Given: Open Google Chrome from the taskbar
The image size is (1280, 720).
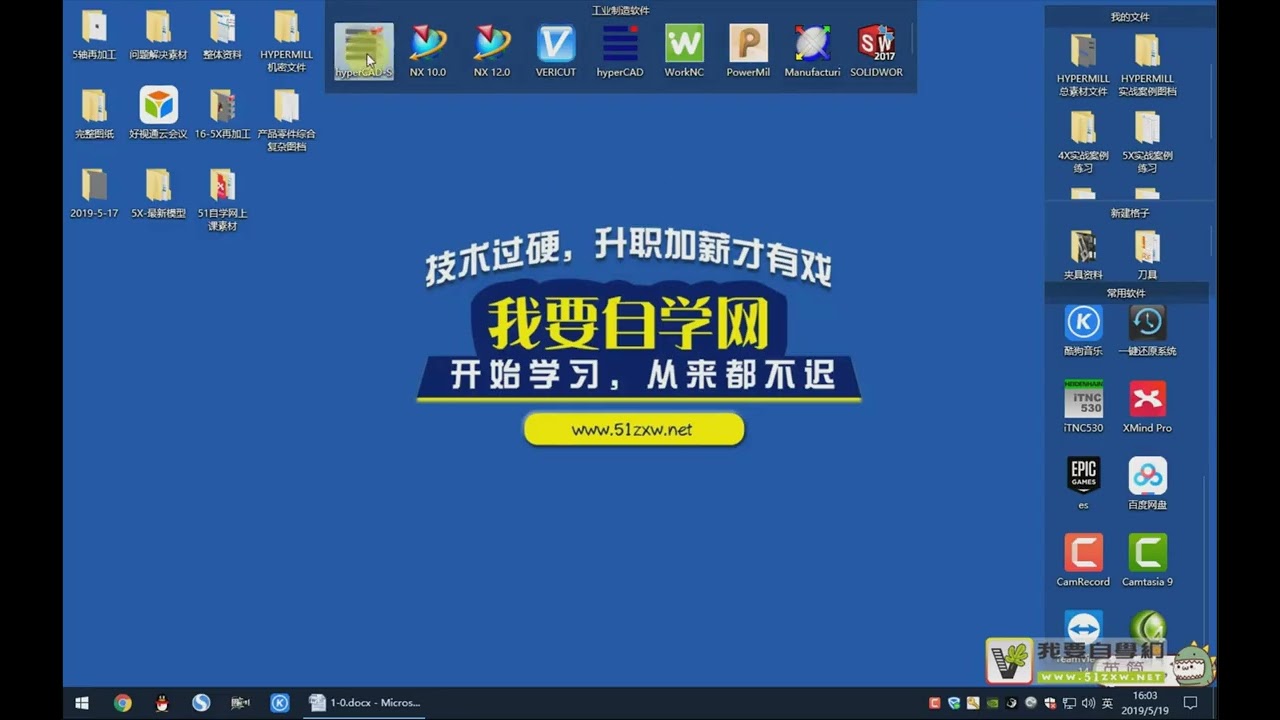Looking at the screenshot, I should pyautogui.click(x=122, y=703).
